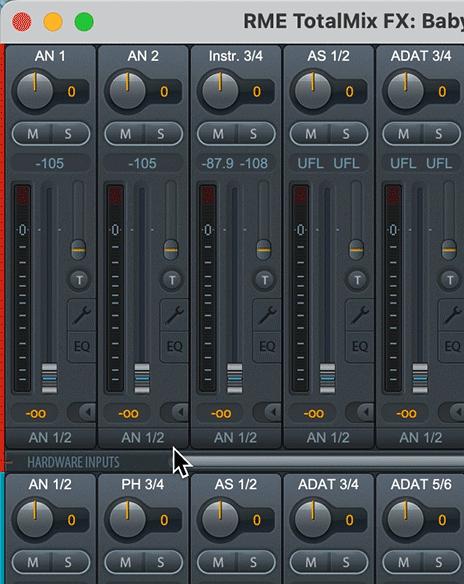Image resolution: width=464 pixels, height=584 pixels.
Task: Expand arrow beside AN 2 fader level
Action: click(x=175, y=412)
